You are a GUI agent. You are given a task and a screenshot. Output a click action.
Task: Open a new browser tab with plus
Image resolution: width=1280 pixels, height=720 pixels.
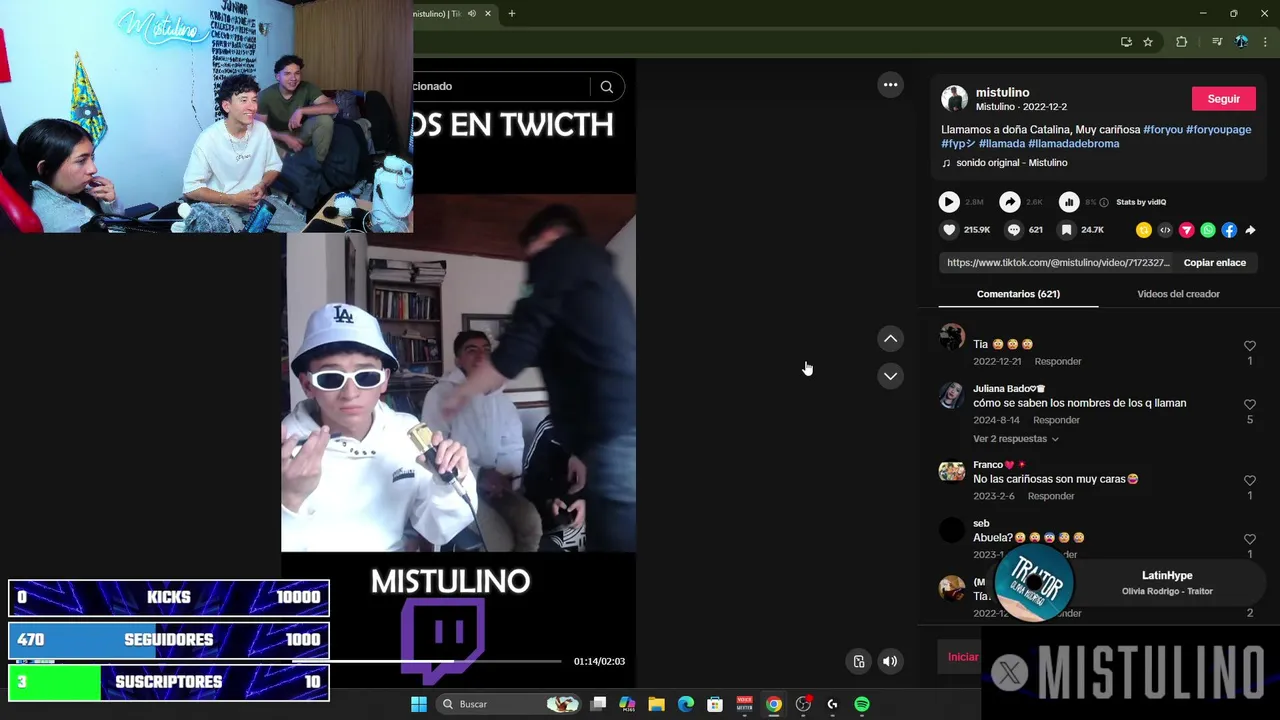pyautogui.click(x=511, y=14)
